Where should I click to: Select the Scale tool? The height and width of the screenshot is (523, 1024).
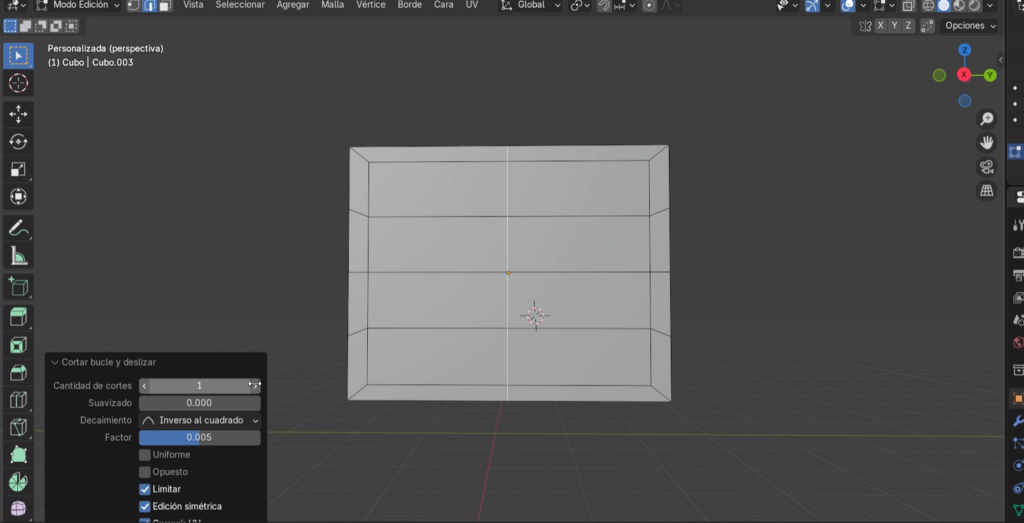pos(18,169)
